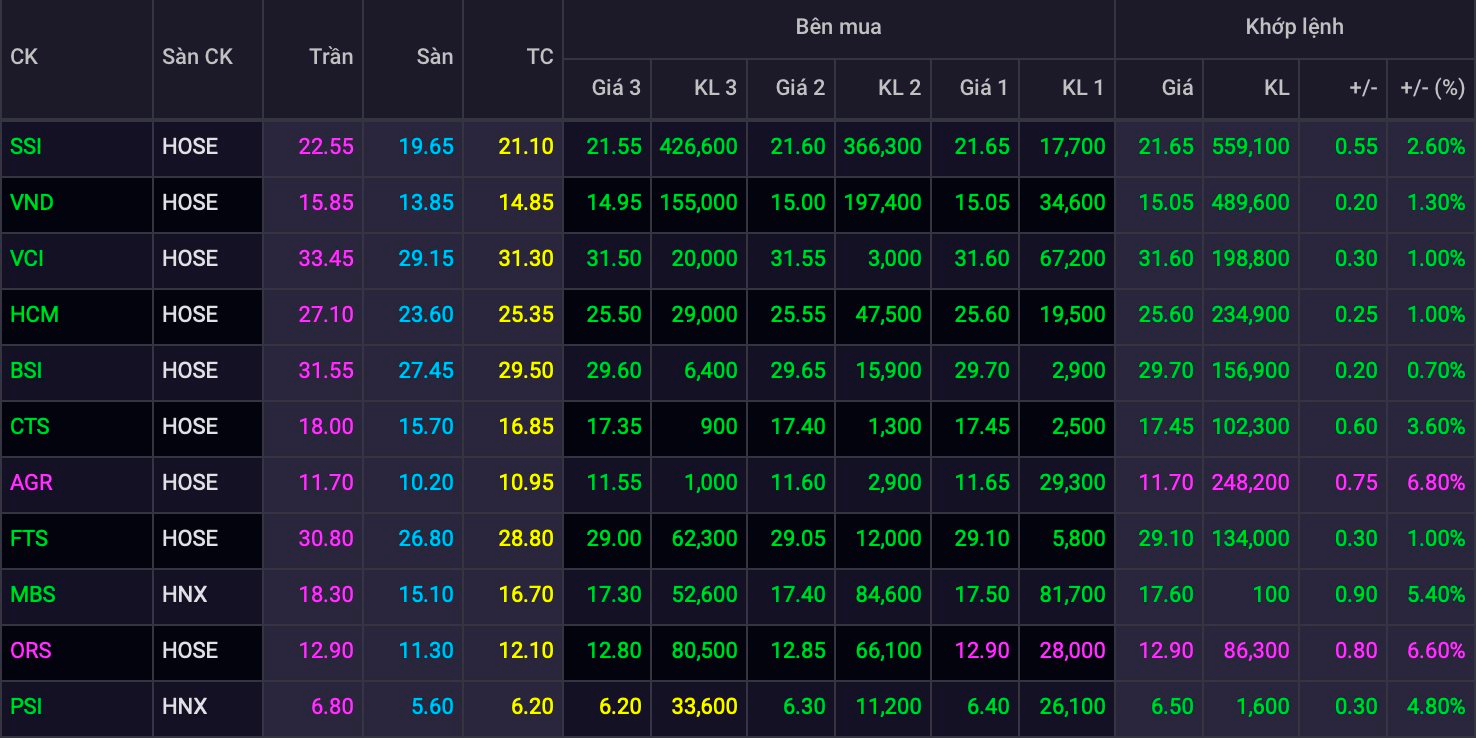Open the VND stock symbol
The image size is (1476, 738).
[x=32, y=203]
